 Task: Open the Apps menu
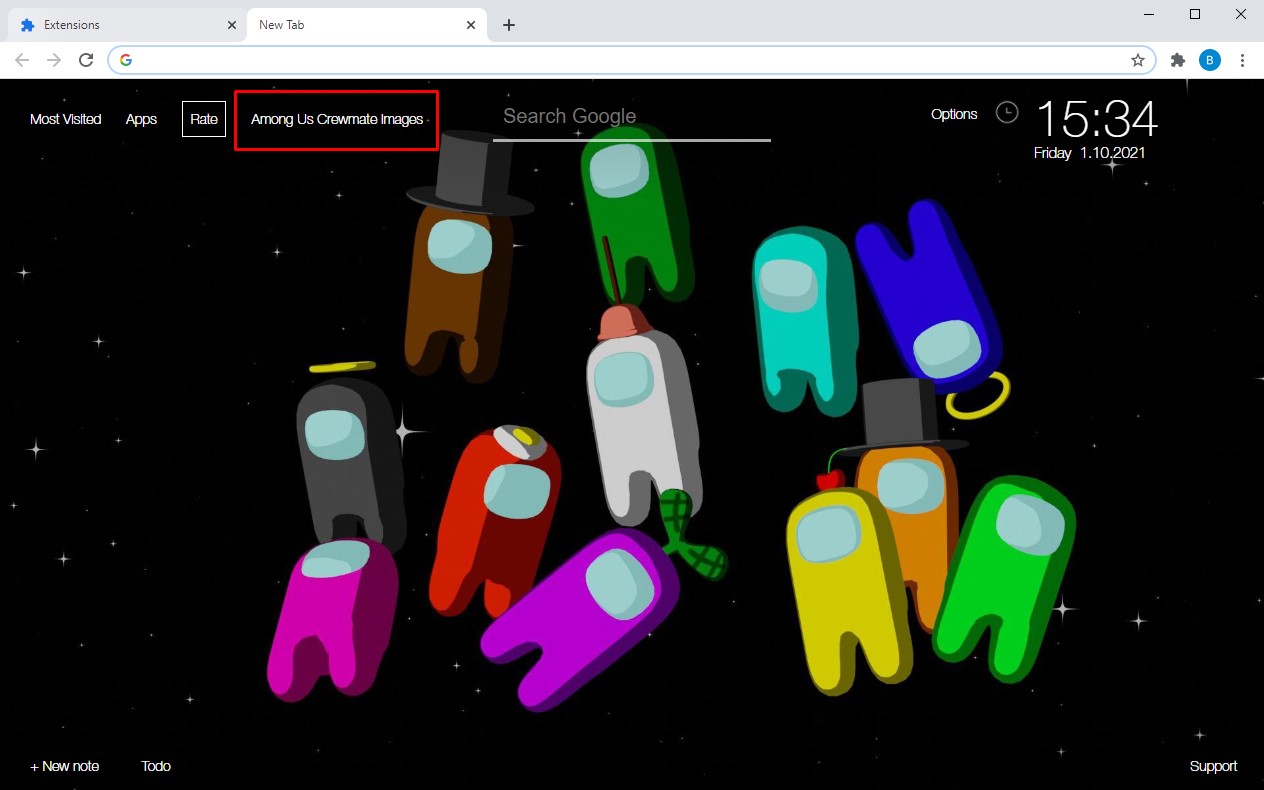click(141, 119)
